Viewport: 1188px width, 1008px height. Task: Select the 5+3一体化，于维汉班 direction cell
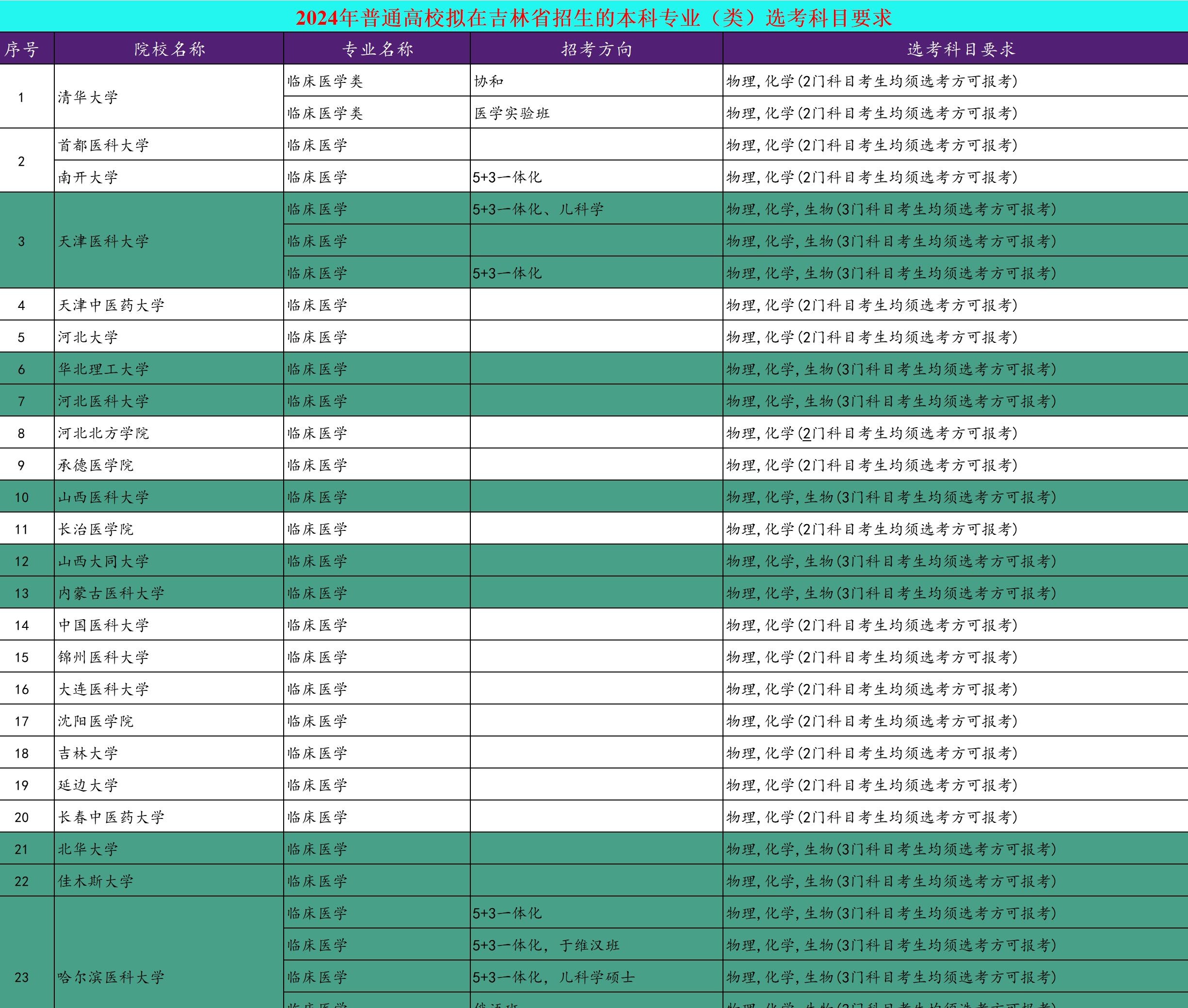click(x=596, y=944)
